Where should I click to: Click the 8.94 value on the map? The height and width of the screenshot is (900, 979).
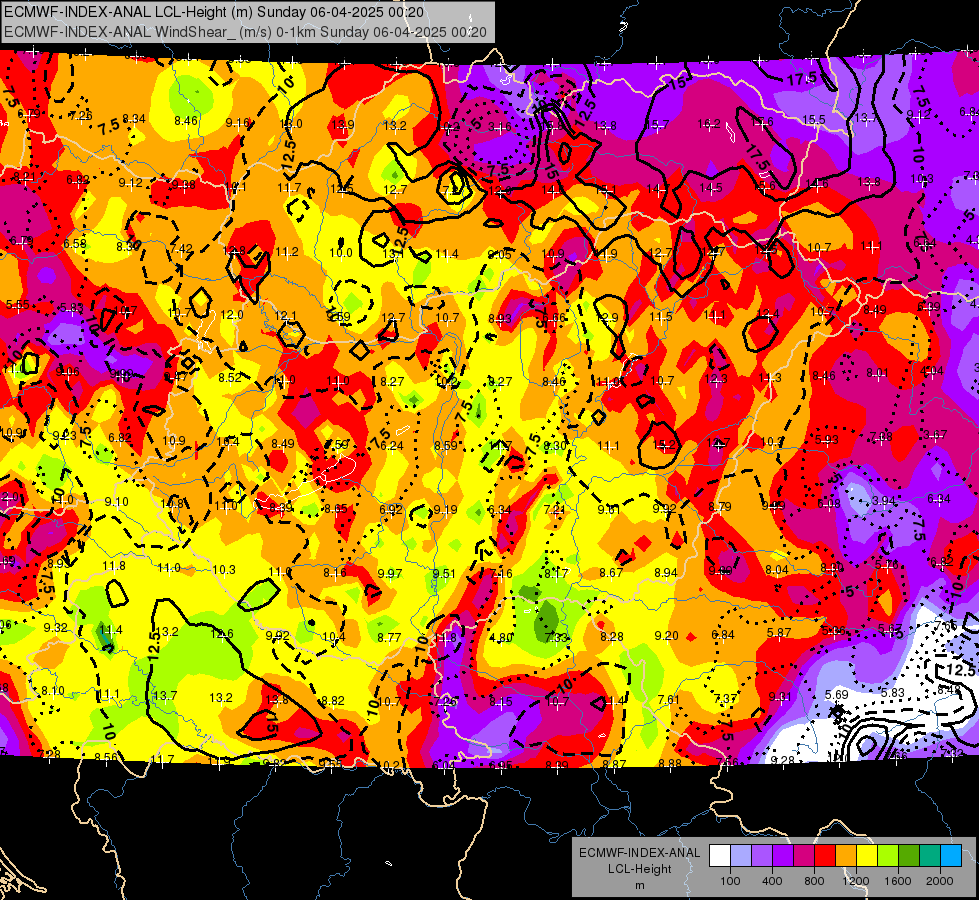point(666,573)
